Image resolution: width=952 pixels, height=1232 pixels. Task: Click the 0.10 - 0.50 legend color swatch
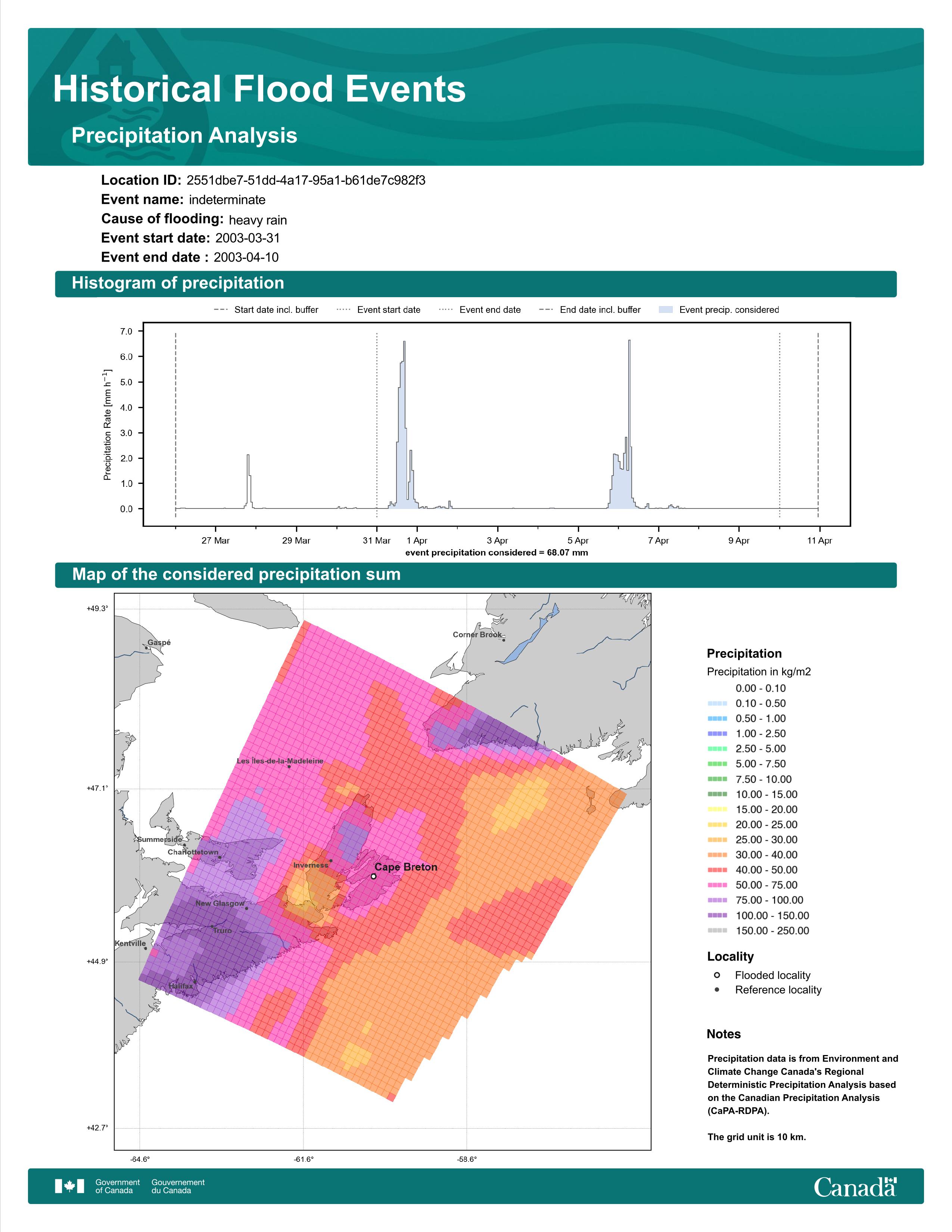tap(718, 703)
